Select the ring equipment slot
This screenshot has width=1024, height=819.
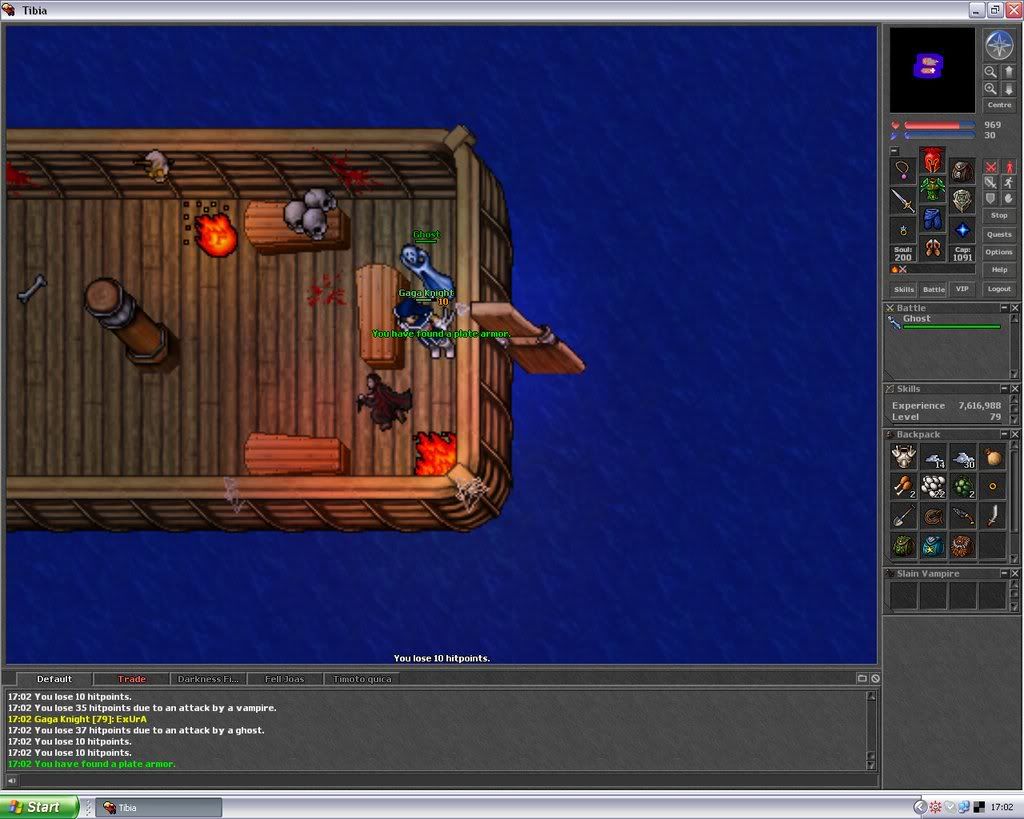[903, 230]
